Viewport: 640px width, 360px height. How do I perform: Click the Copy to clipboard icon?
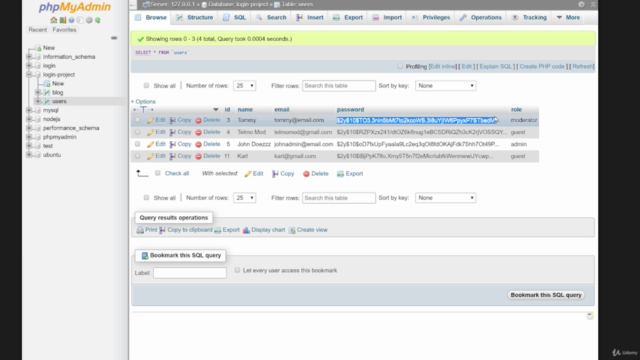pos(162,230)
